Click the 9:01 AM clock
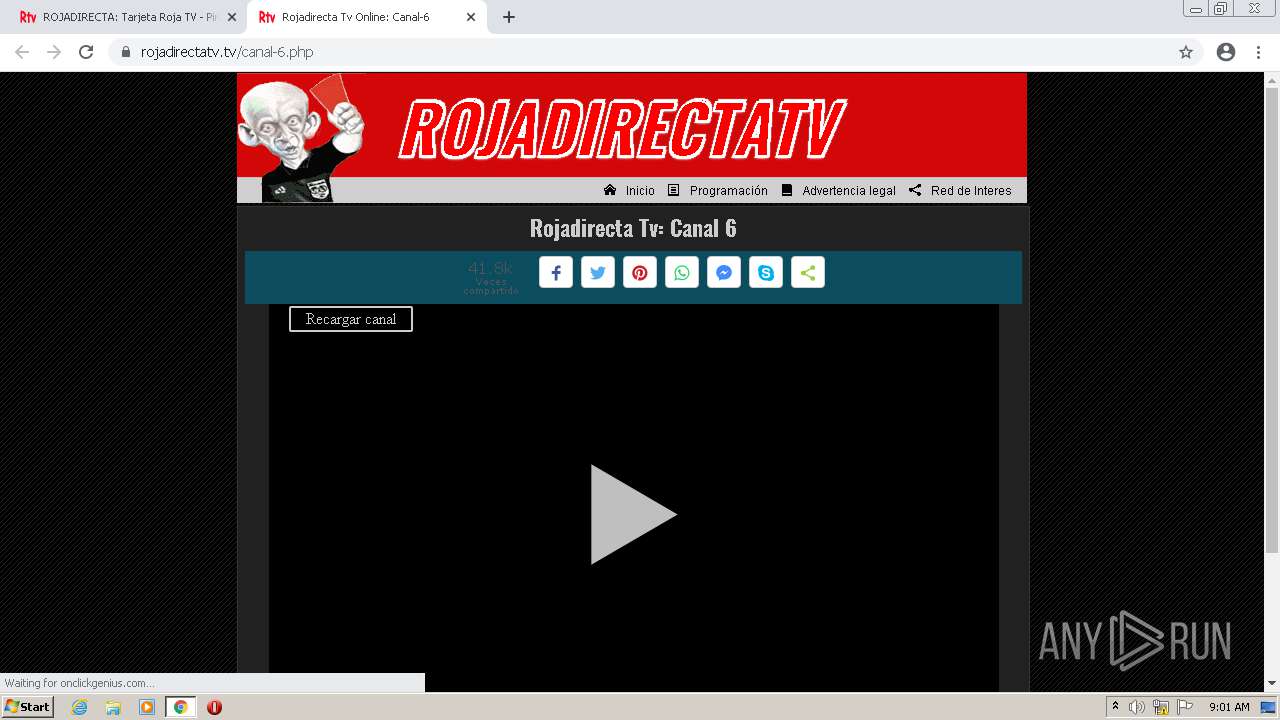Screen dimensions: 1280x720 [1229, 707]
